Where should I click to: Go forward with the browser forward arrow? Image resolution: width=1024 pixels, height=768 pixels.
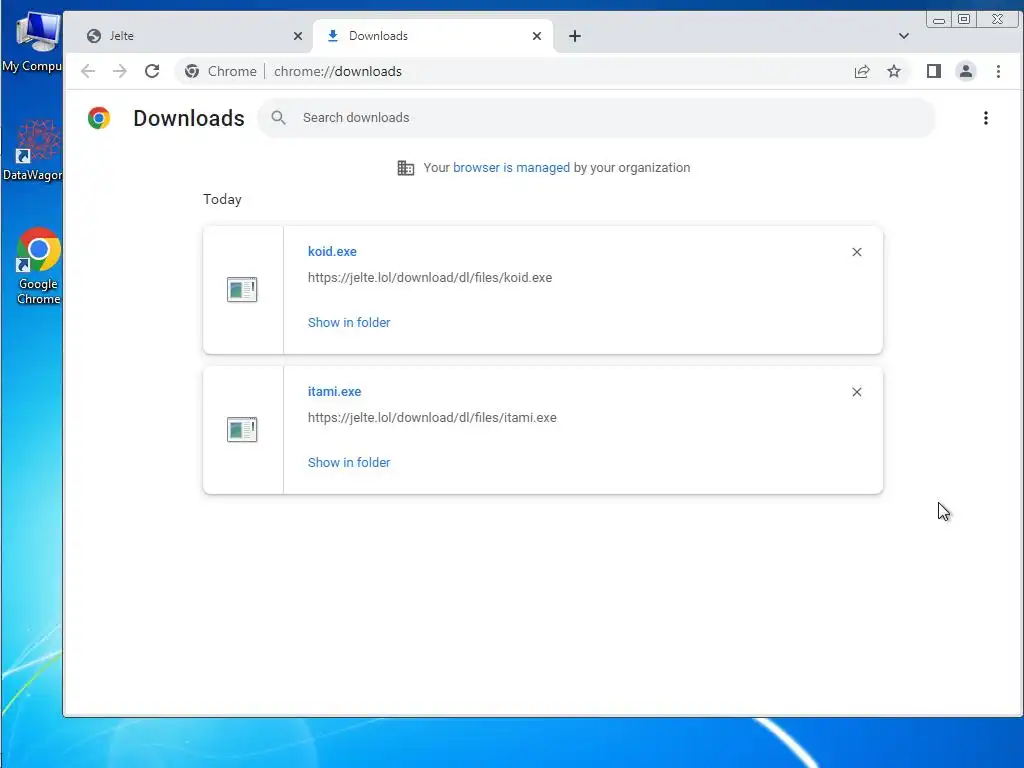(x=120, y=71)
